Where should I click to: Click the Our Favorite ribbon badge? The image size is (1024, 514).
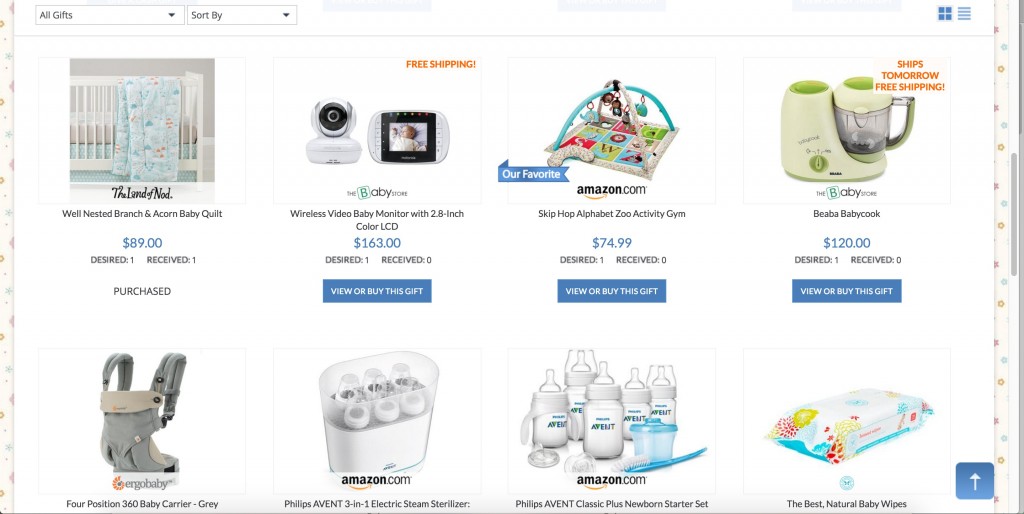pyautogui.click(x=533, y=173)
